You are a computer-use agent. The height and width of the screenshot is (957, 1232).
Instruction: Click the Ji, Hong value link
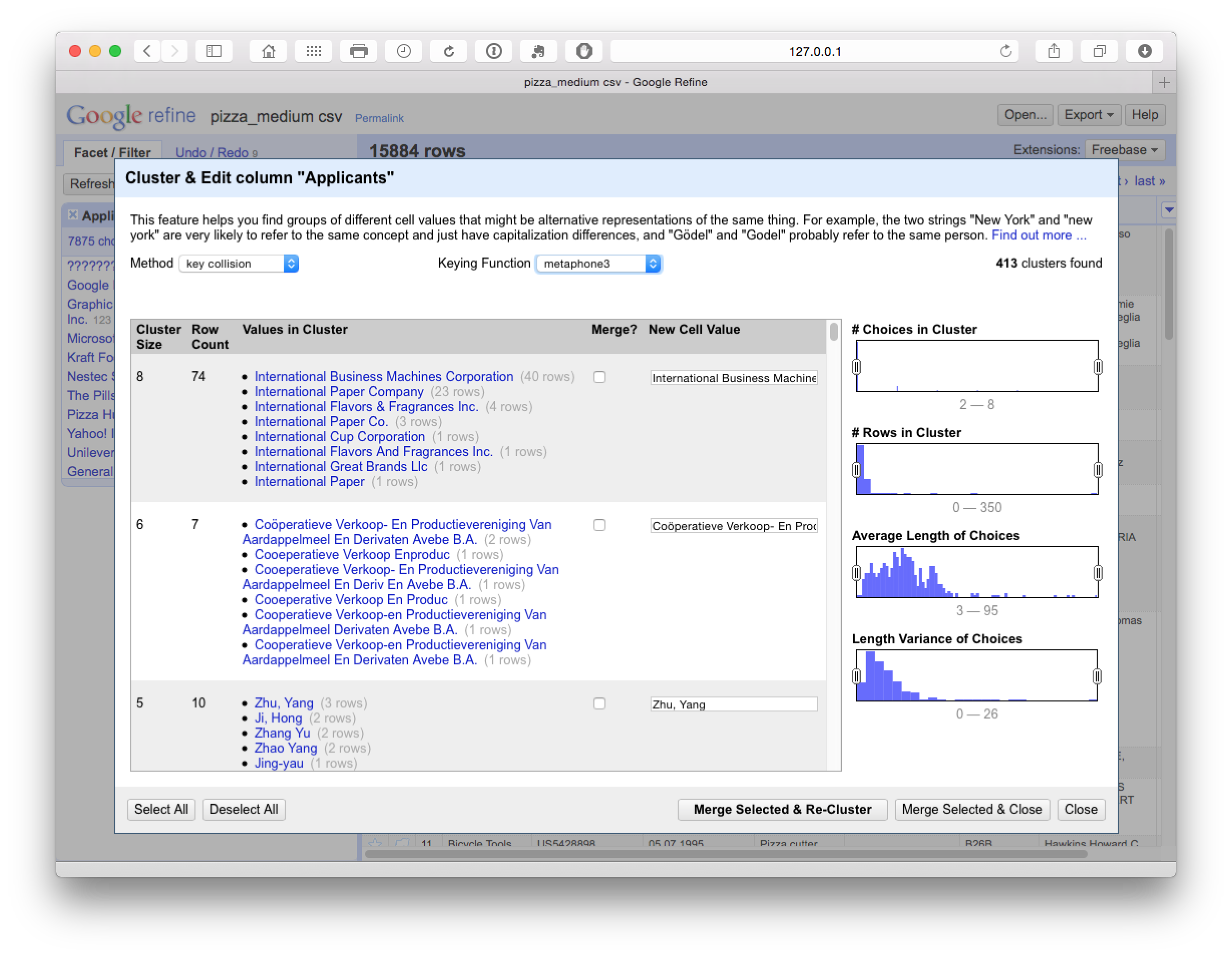coord(278,719)
